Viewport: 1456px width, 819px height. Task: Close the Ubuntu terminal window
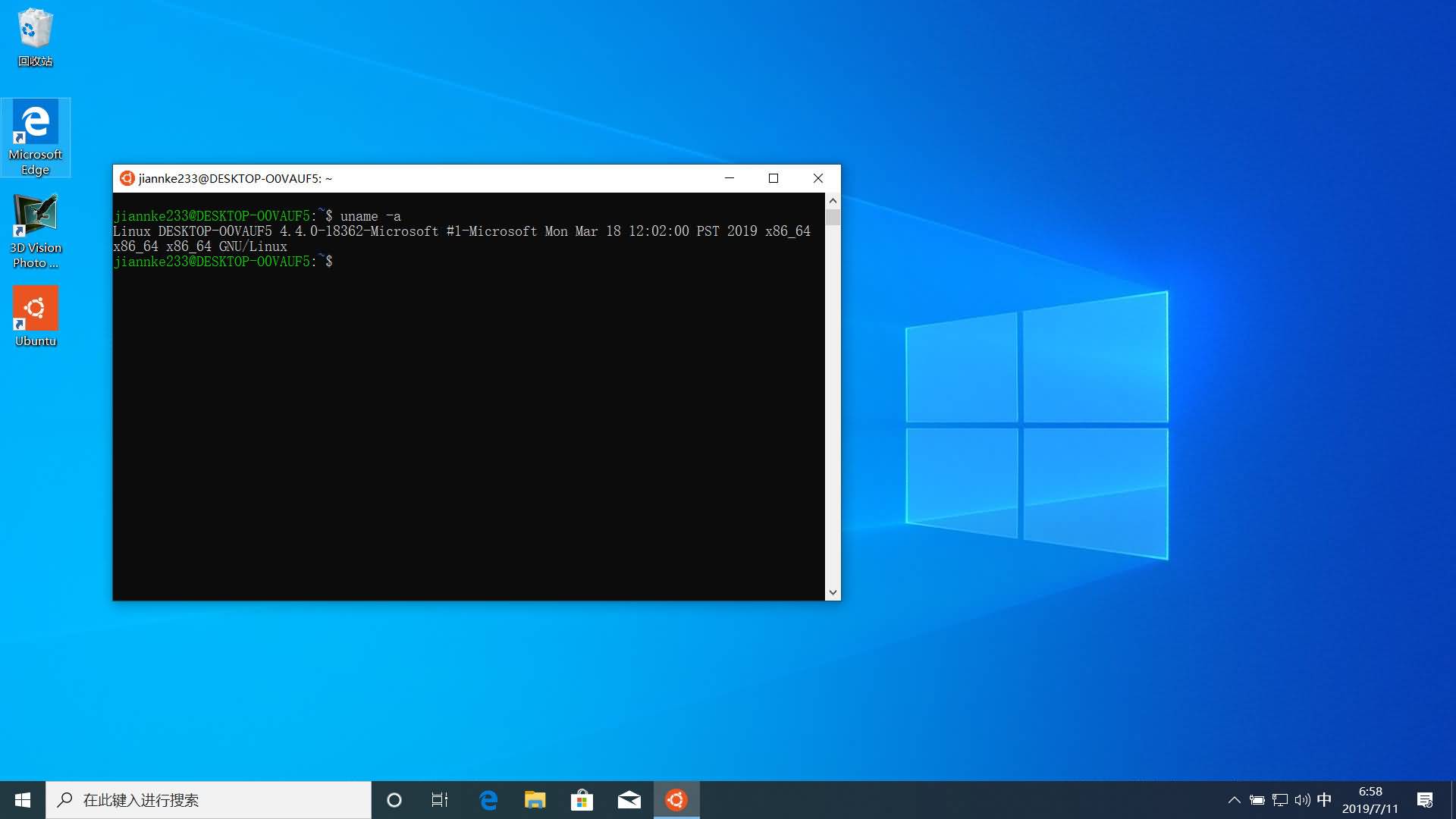tap(818, 178)
